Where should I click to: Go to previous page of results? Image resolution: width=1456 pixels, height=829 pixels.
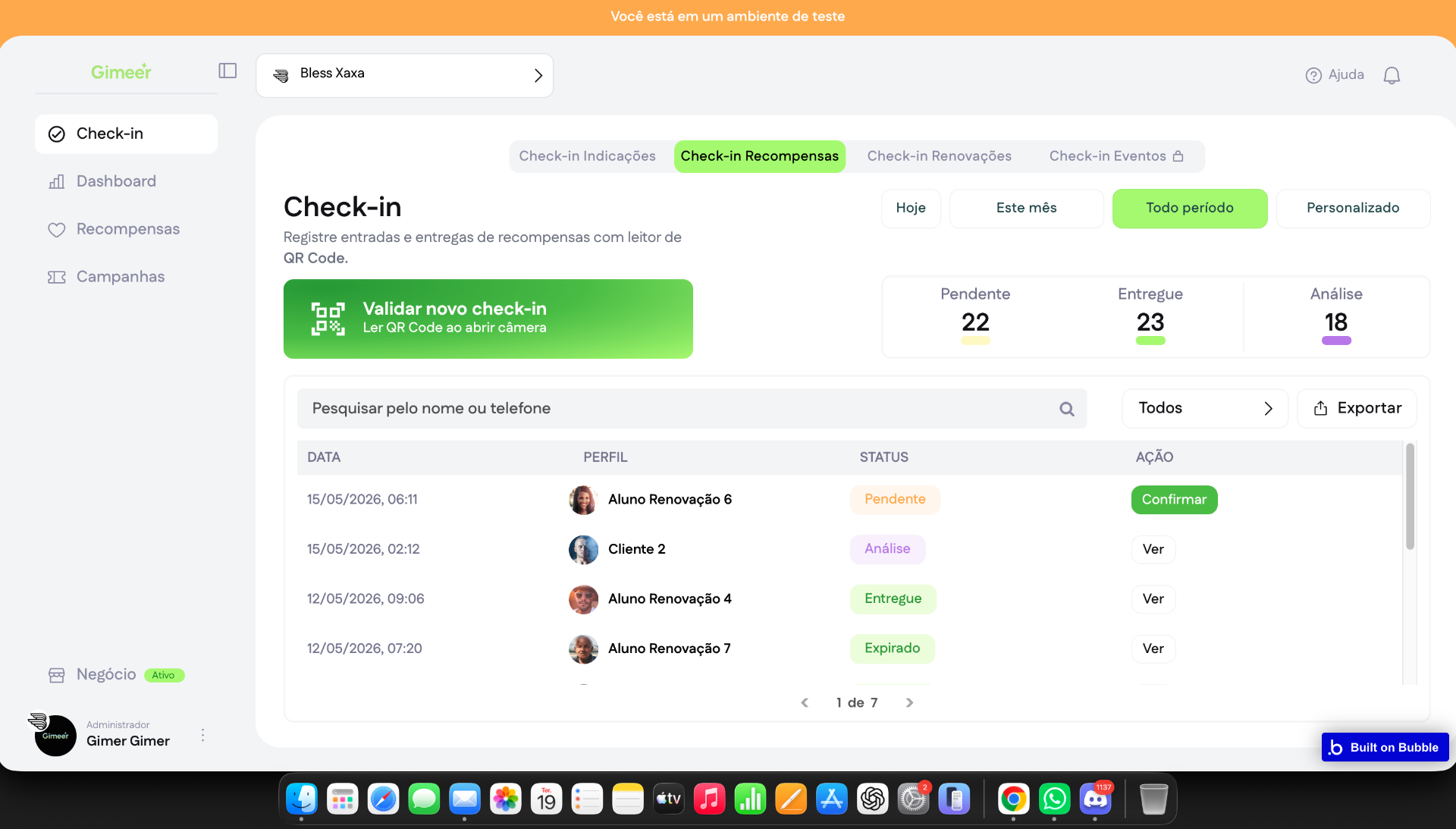805,703
